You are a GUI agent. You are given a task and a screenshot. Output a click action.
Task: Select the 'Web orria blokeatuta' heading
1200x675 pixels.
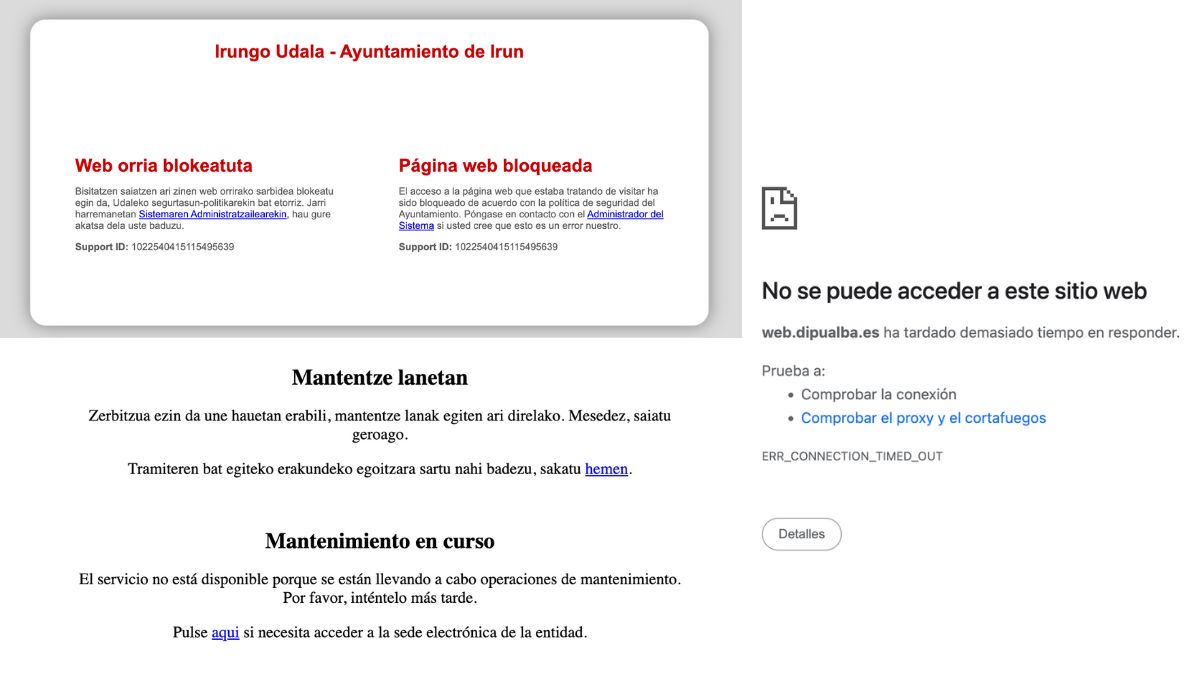[163, 166]
